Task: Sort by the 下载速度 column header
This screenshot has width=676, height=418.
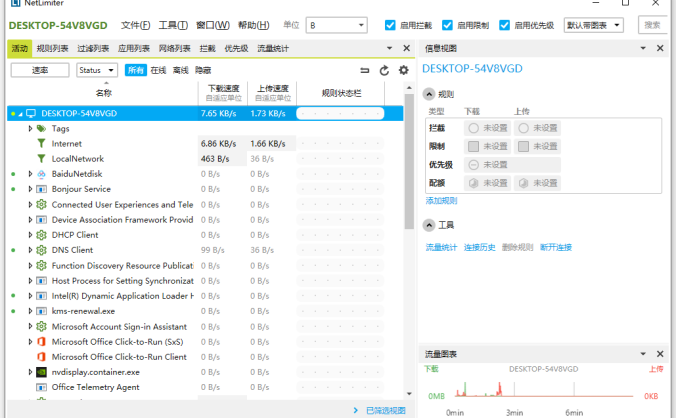Action: point(223,93)
